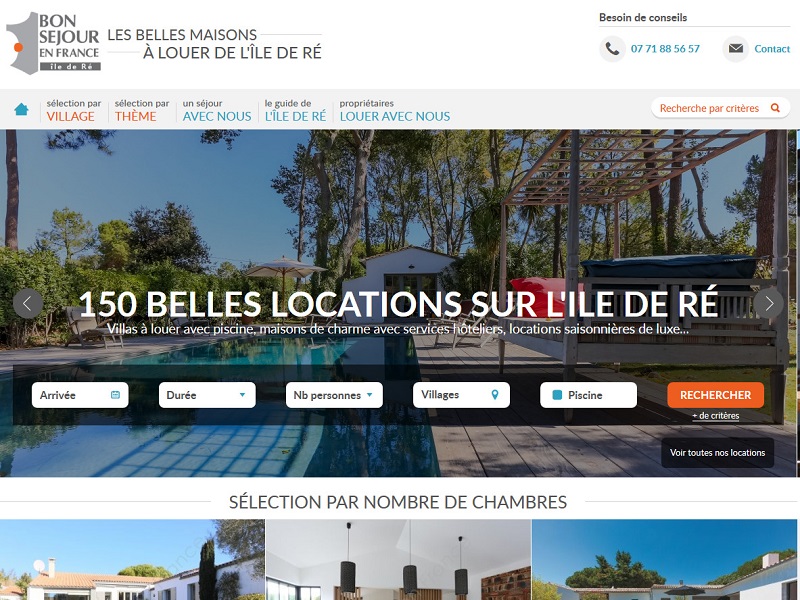
Task: Open the guide de l'Île de Ré menu
Action: pyautogui.click(x=295, y=110)
